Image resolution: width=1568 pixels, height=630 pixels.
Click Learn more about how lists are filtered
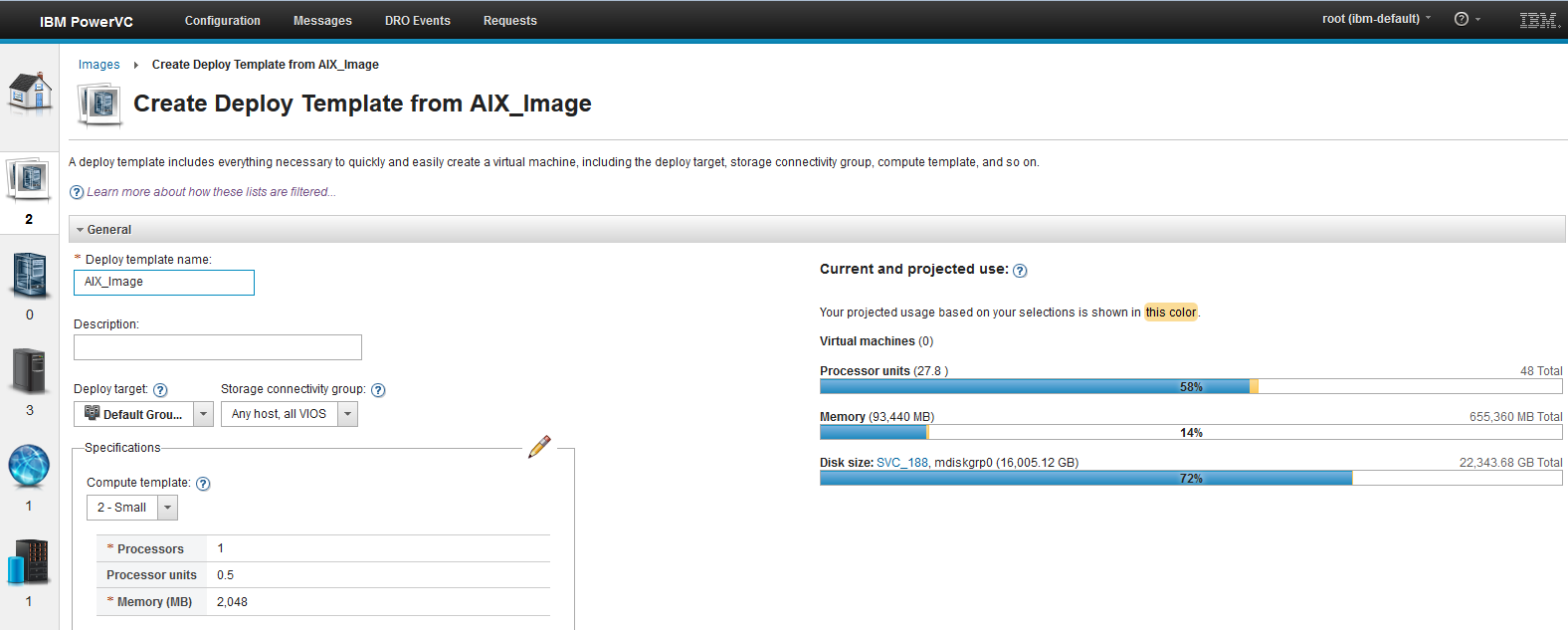[211, 192]
